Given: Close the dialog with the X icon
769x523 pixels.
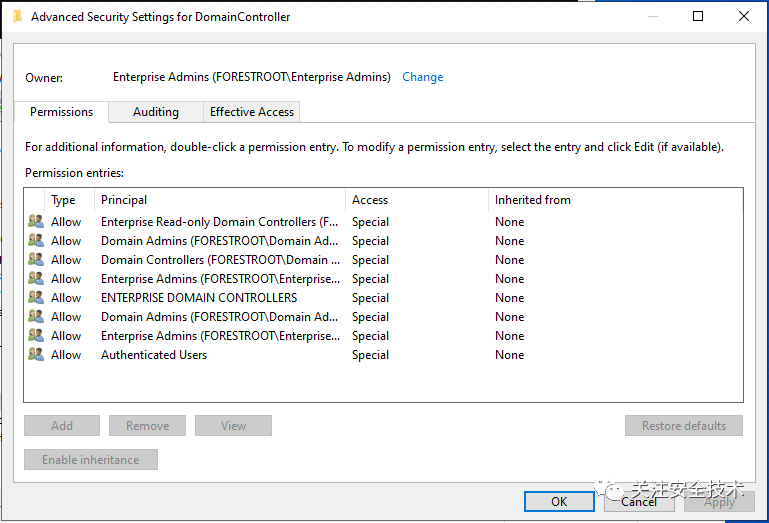Looking at the screenshot, I should [743, 16].
